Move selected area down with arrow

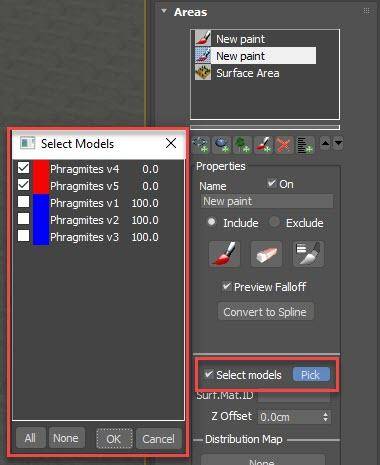pyautogui.click(x=338, y=144)
